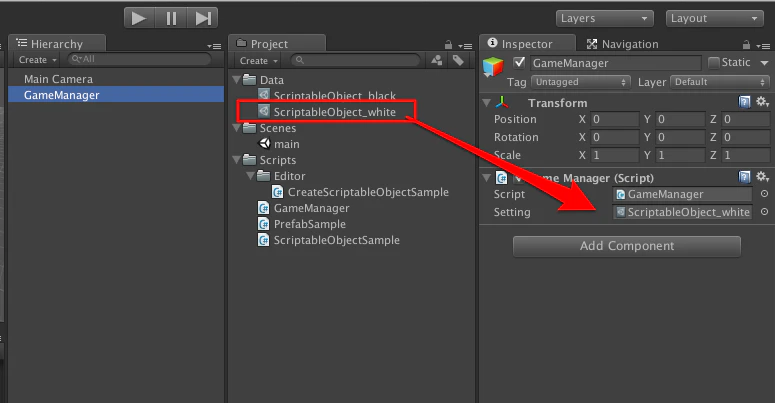Click the Hierarchy search field

[x=139, y=59]
